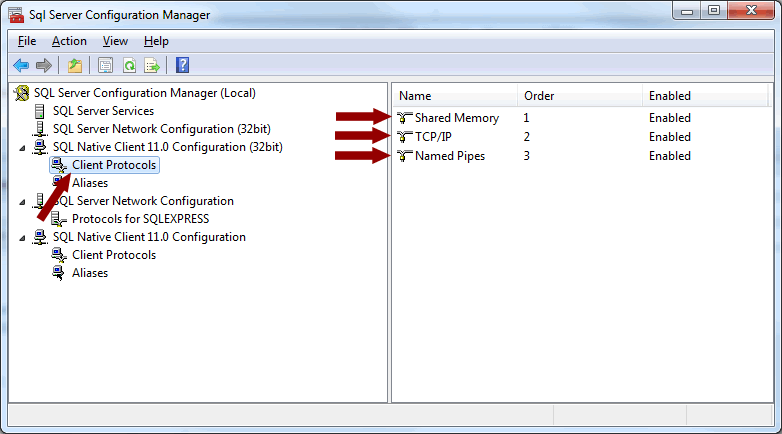Image resolution: width=782 pixels, height=434 pixels.
Task: Maximize the Configuration Manager window
Action: pyautogui.click(x=714, y=11)
